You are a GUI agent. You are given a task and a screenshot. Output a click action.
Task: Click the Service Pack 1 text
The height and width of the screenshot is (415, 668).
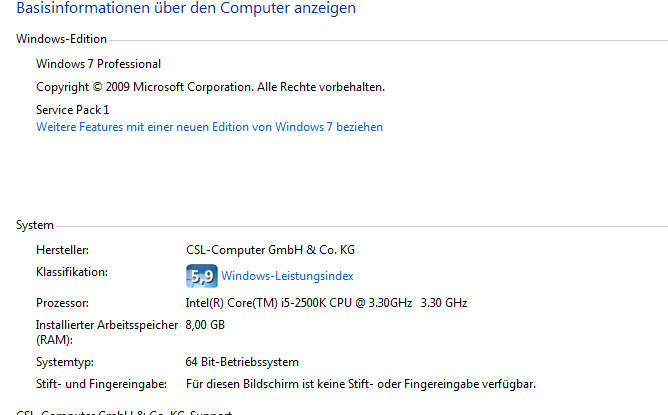tap(72, 109)
